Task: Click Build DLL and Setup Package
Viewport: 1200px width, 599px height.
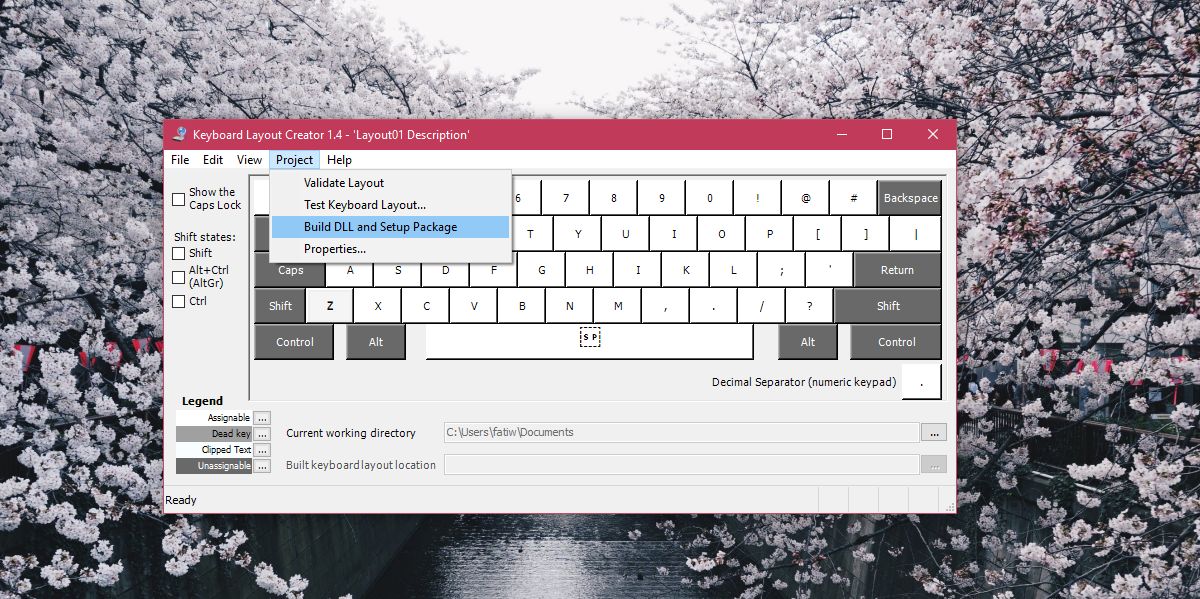Action: [x=380, y=226]
